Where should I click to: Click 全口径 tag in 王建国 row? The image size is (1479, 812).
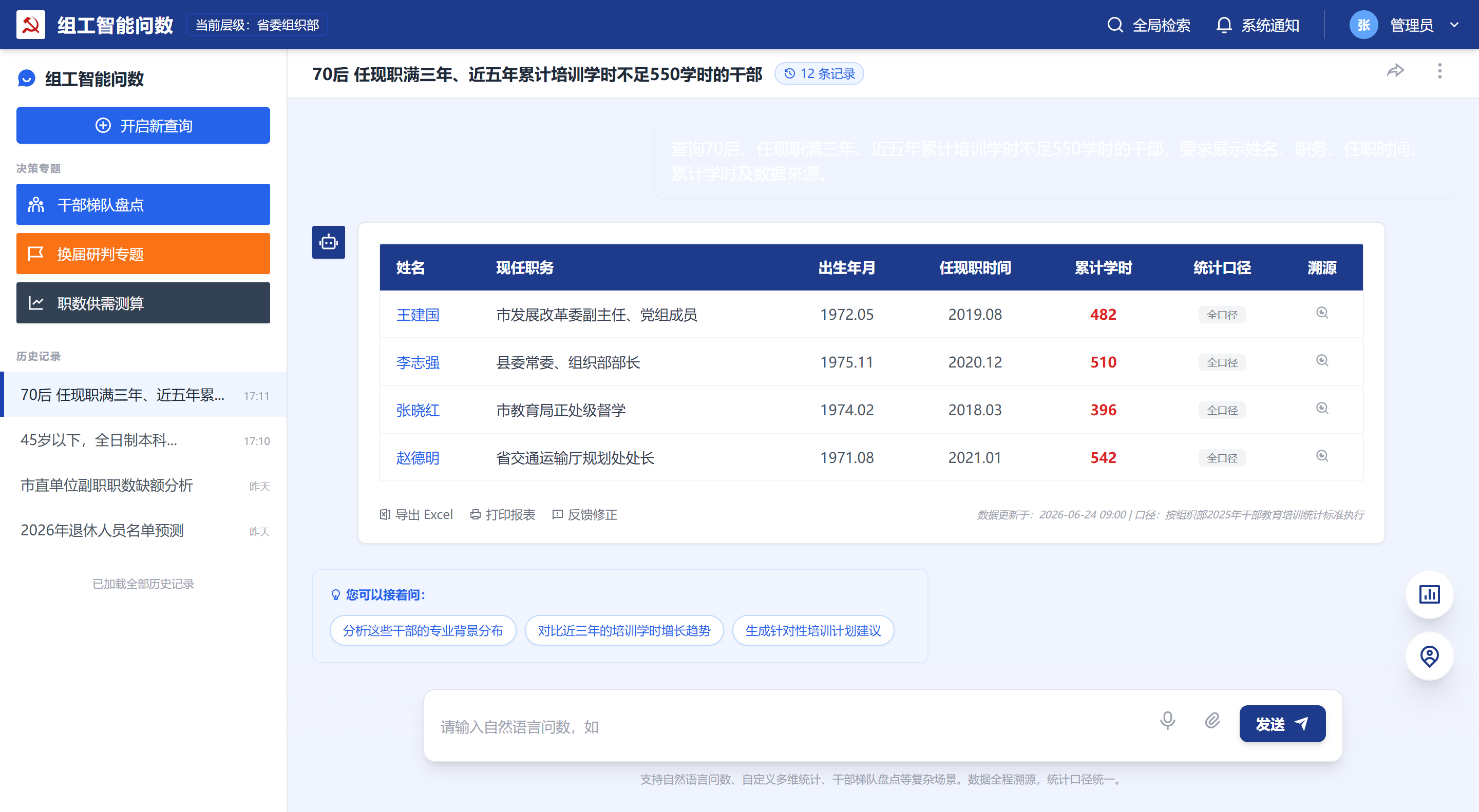click(1222, 315)
